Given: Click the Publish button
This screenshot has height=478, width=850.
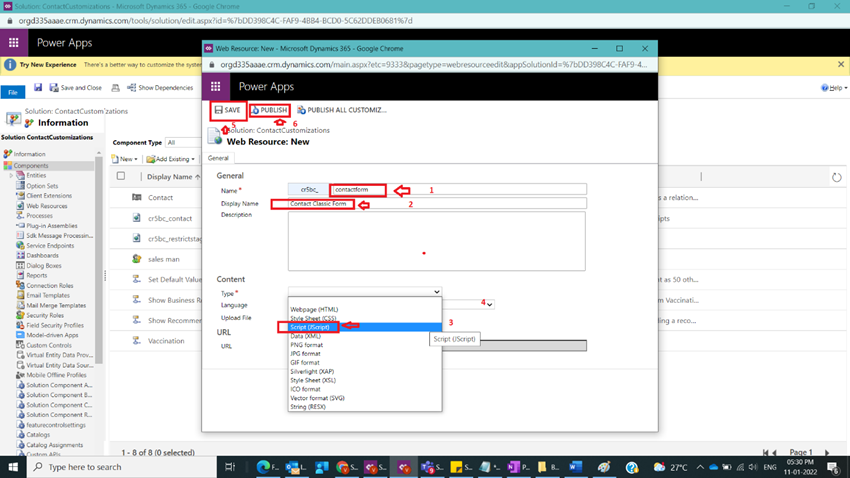Looking at the screenshot, I should coord(269,110).
